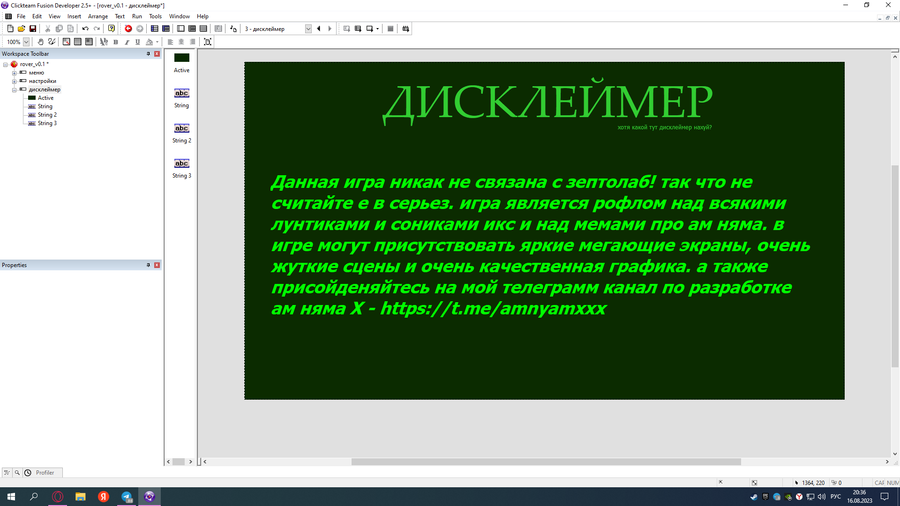The image size is (900, 506).
Task: Select String 3 in workspace tree
Action: click(47, 123)
